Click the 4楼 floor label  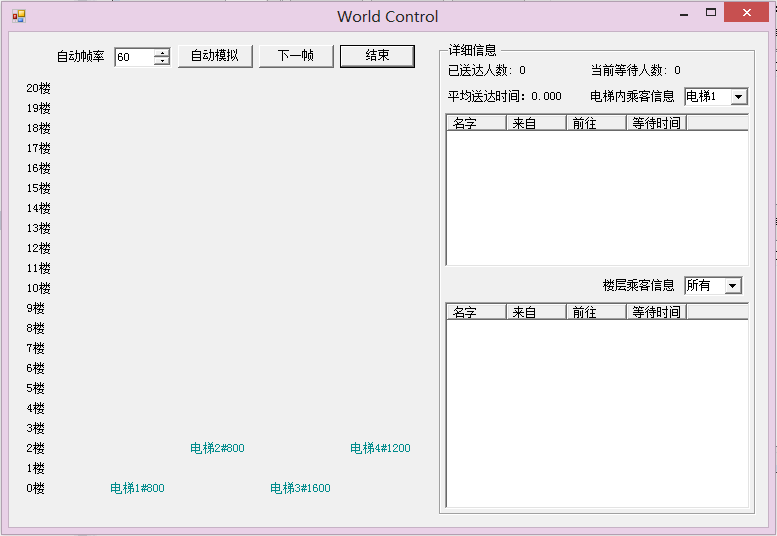36,408
